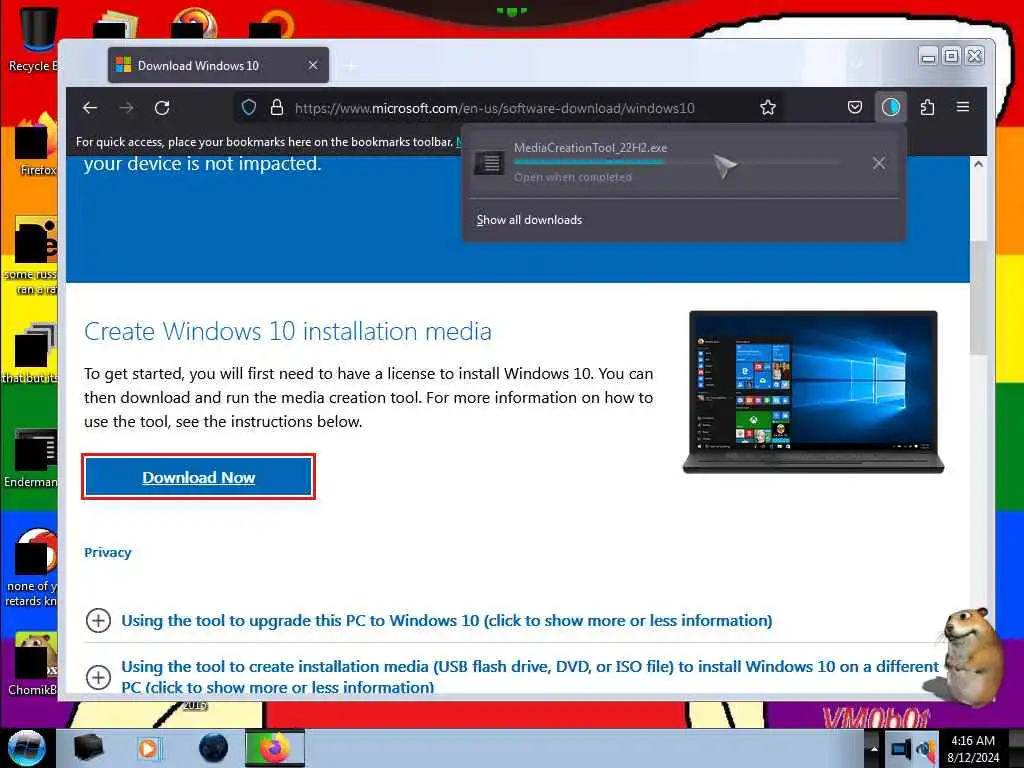Click the forward navigation arrow
Viewport: 1024px width, 768px height.
point(126,108)
